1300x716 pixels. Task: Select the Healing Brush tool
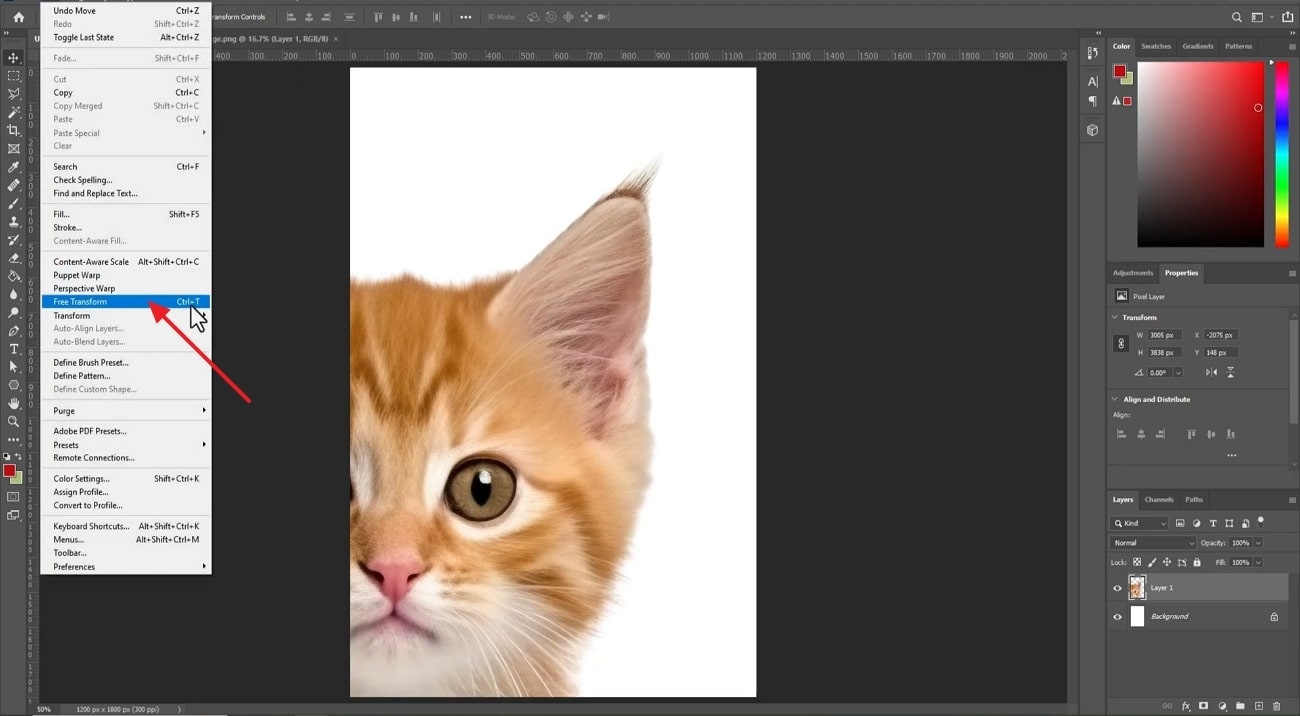pos(14,185)
